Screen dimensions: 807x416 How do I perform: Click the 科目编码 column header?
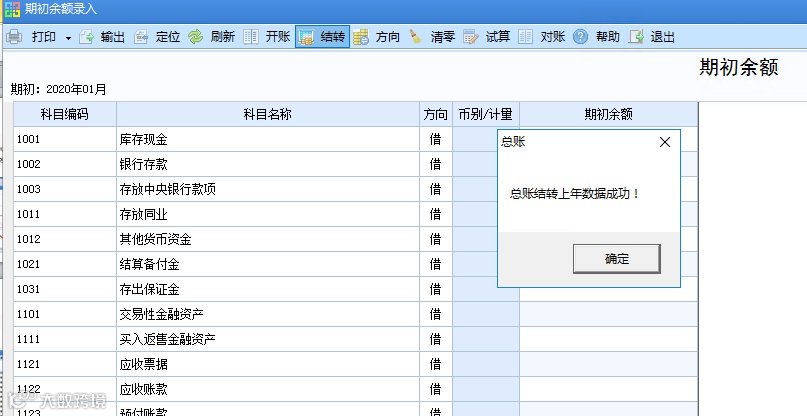click(65, 114)
